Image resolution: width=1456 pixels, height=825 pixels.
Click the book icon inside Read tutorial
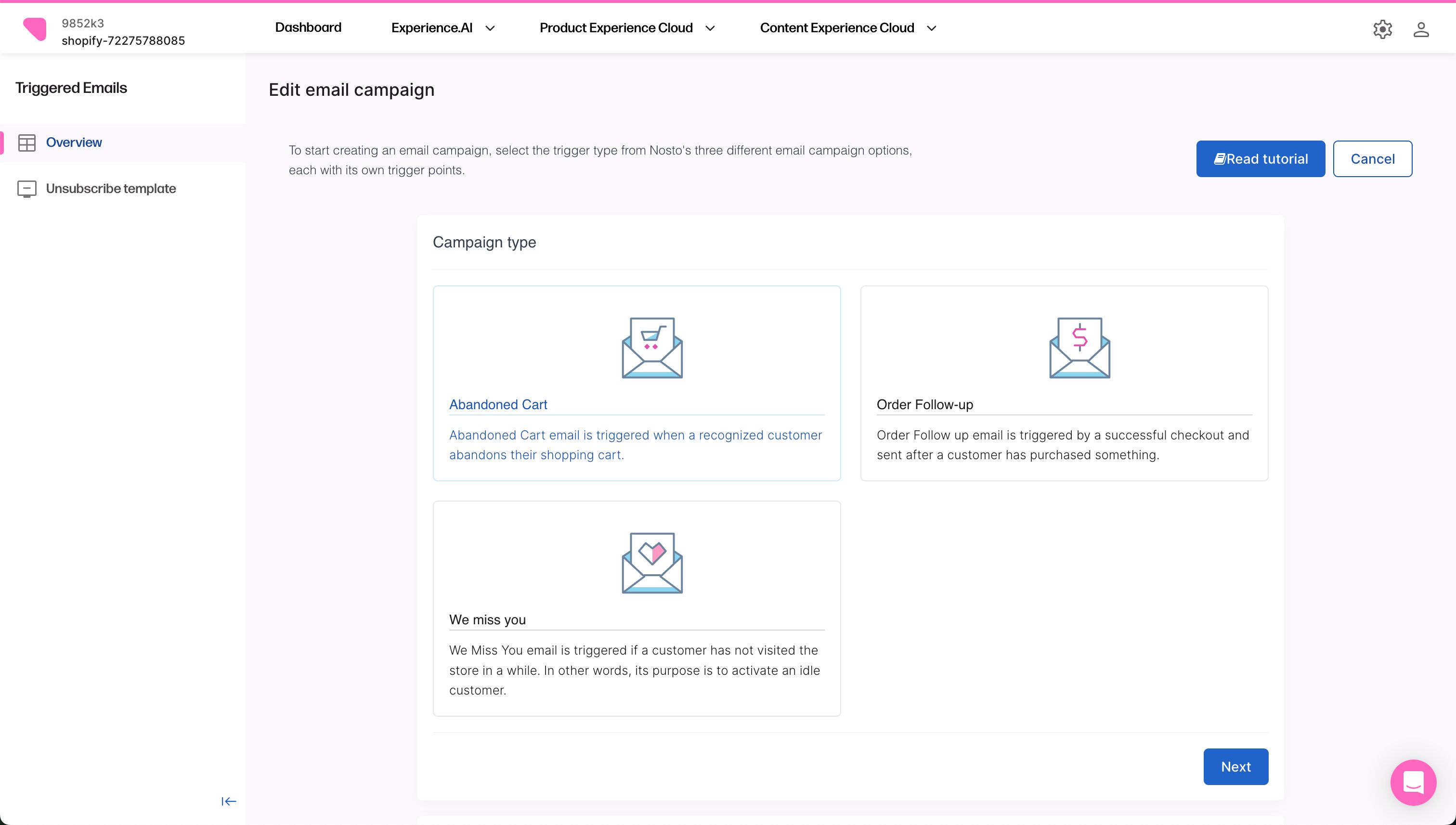1222,159
